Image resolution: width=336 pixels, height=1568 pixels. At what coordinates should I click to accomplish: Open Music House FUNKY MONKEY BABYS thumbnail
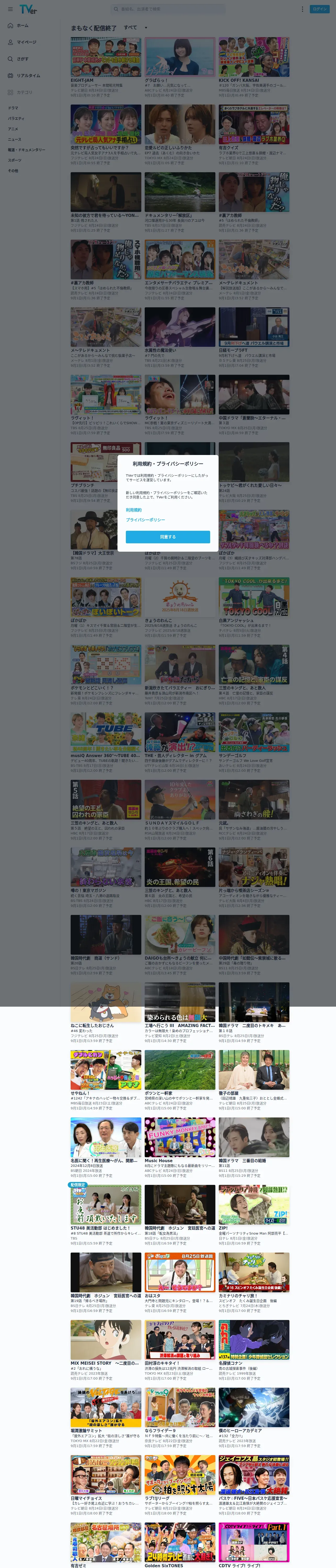click(180, 1138)
